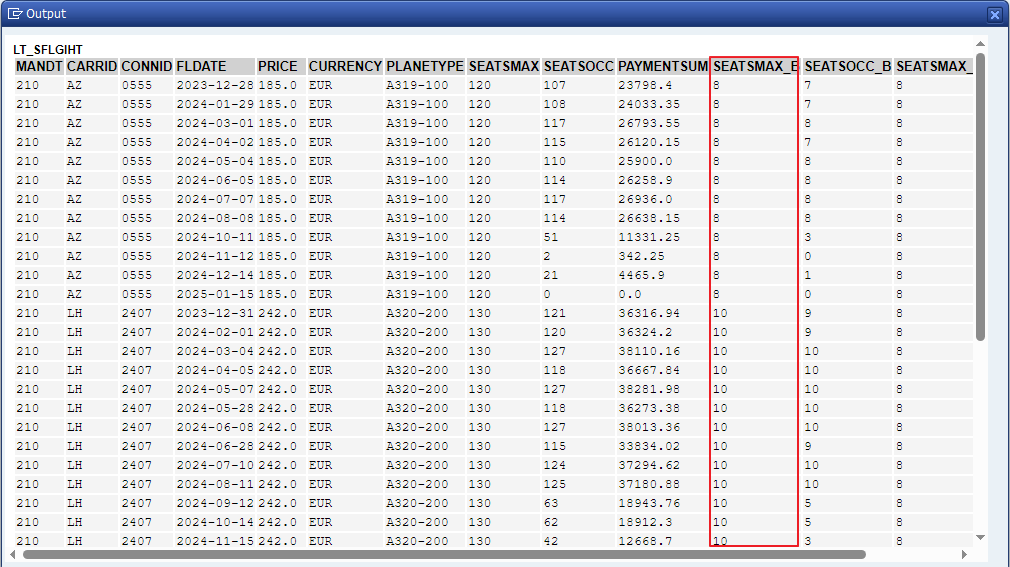Click the flight date 2024-06-05

[215, 180]
